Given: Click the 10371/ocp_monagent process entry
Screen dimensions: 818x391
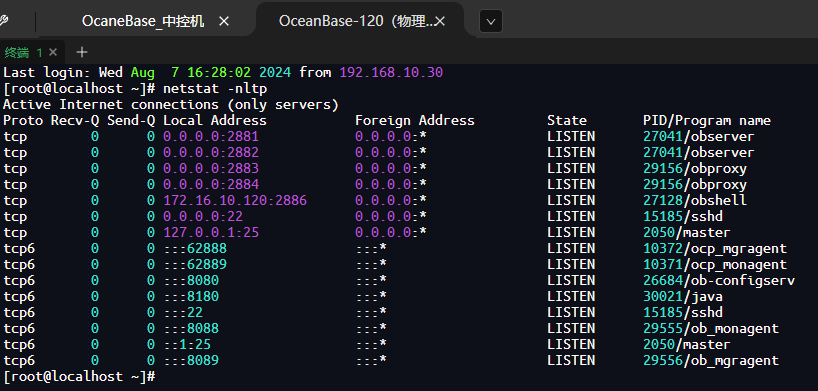Looking at the screenshot, I should [x=715, y=264].
